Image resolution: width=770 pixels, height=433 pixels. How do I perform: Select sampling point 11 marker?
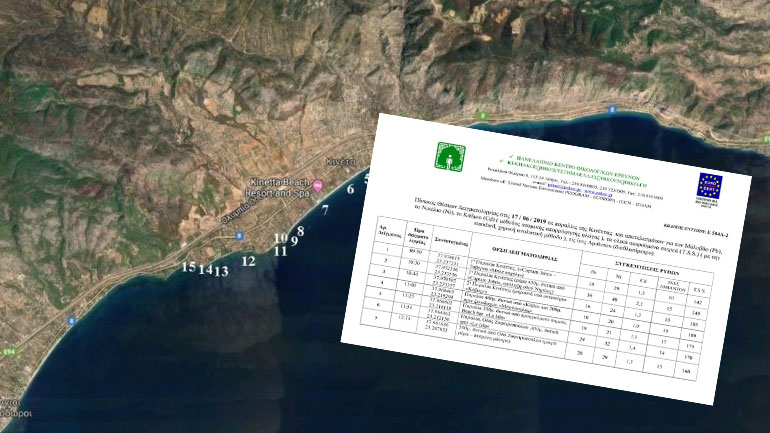tap(281, 252)
